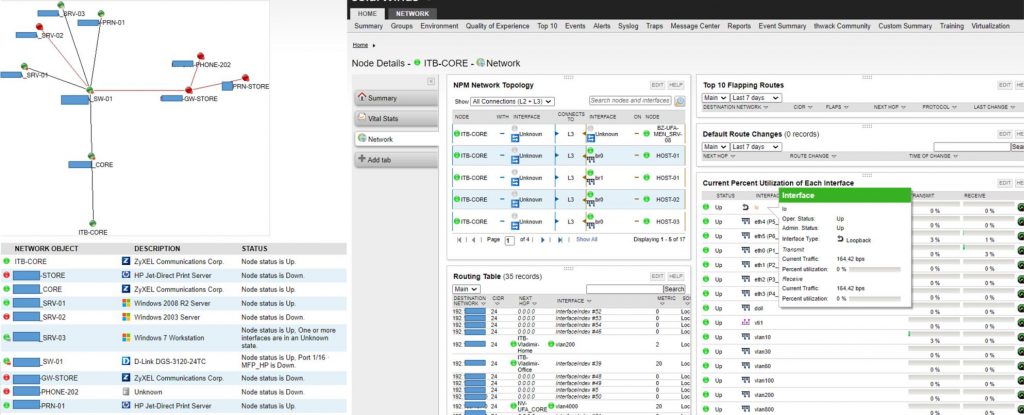This screenshot has width=1024, height=415.
Task: Open the Top 10 menu item
Action: click(x=547, y=26)
